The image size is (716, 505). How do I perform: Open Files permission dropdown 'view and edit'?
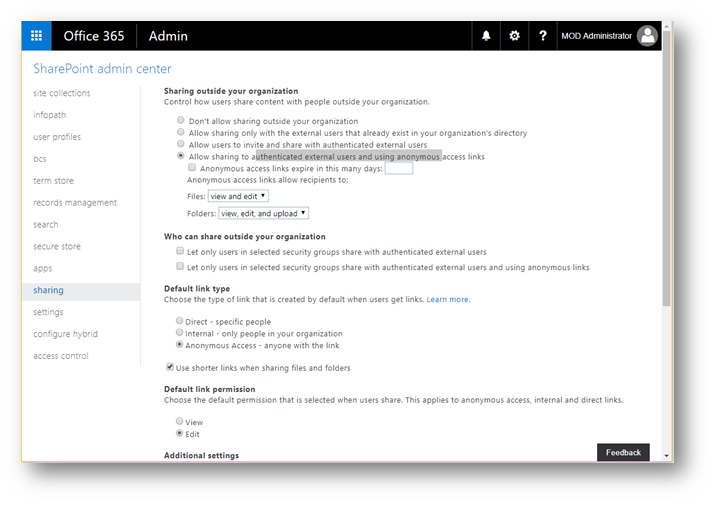[238, 196]
